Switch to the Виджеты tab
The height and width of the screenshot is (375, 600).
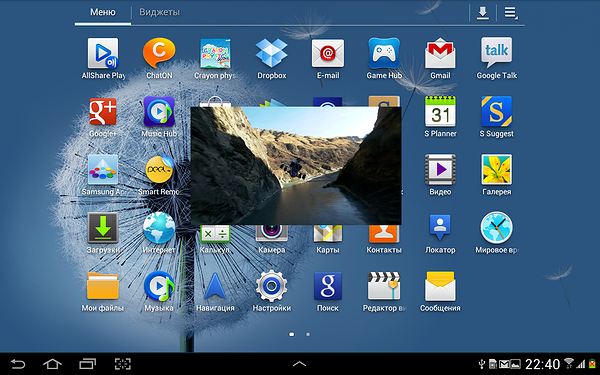pyautogui.click(x=159, y=12)
